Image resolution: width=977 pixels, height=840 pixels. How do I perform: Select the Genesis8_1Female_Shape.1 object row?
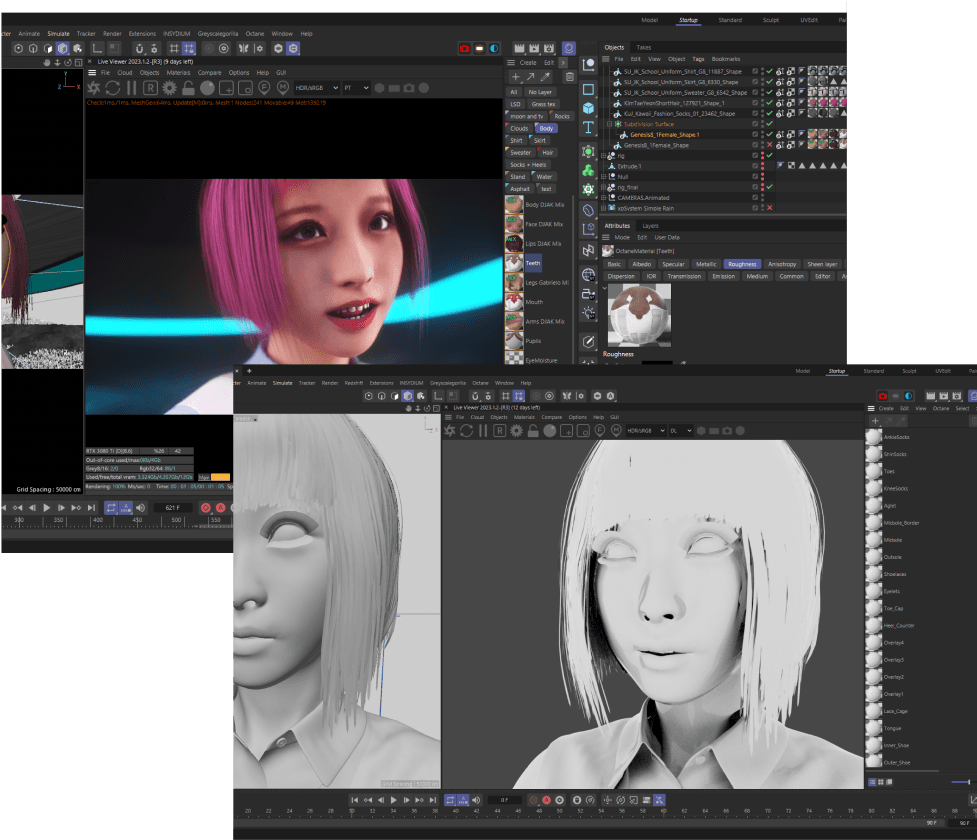point(665,135)
